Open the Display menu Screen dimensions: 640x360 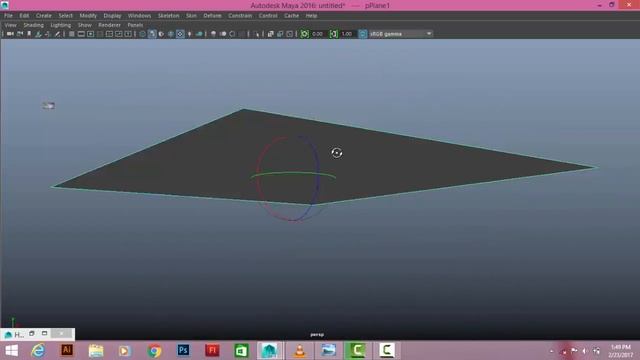tap(112, 16)
